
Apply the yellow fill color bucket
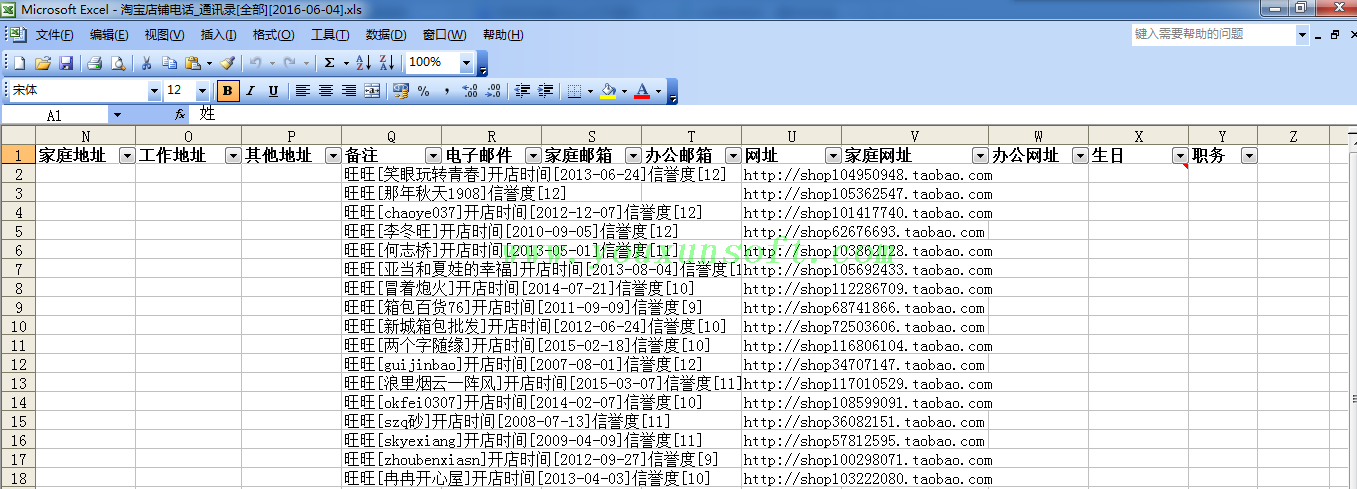point(608,91)
